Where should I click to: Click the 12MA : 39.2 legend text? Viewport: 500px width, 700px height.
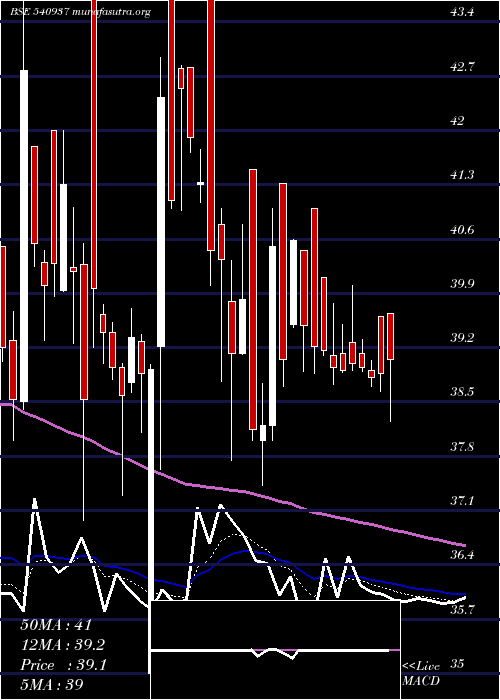click(63, 646)
